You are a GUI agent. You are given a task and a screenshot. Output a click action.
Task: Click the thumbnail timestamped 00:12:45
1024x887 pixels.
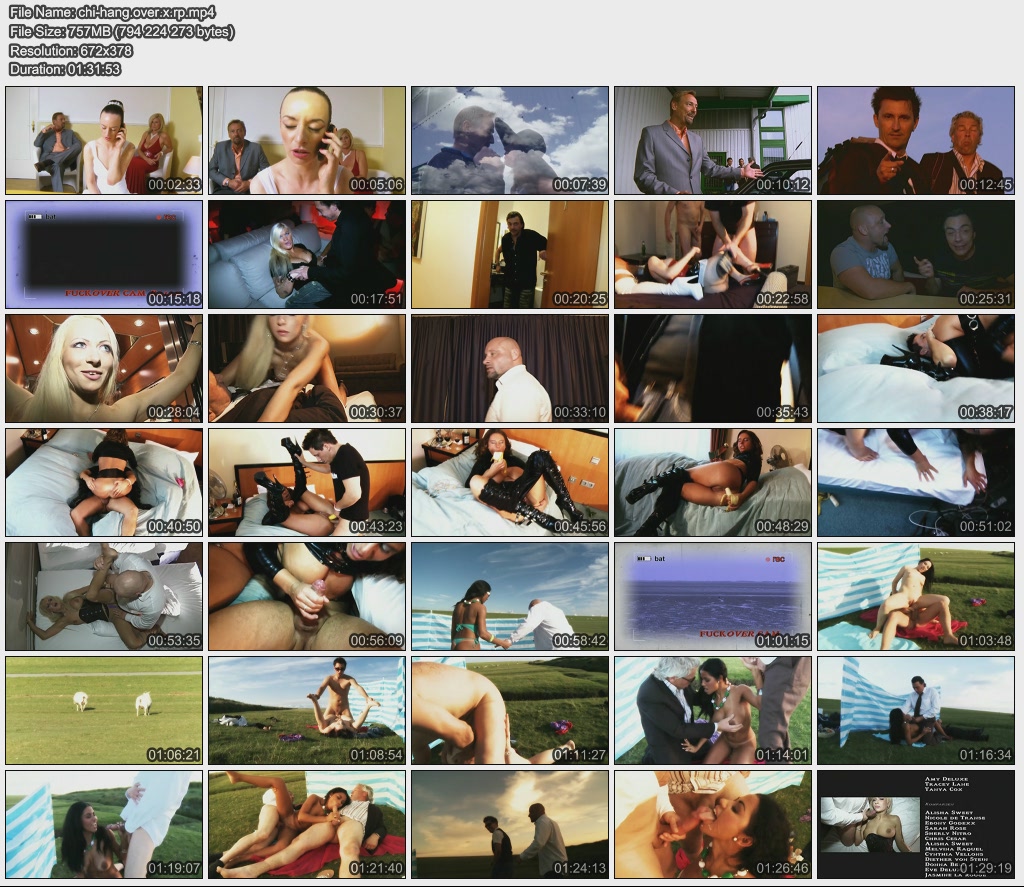(915, 140)
